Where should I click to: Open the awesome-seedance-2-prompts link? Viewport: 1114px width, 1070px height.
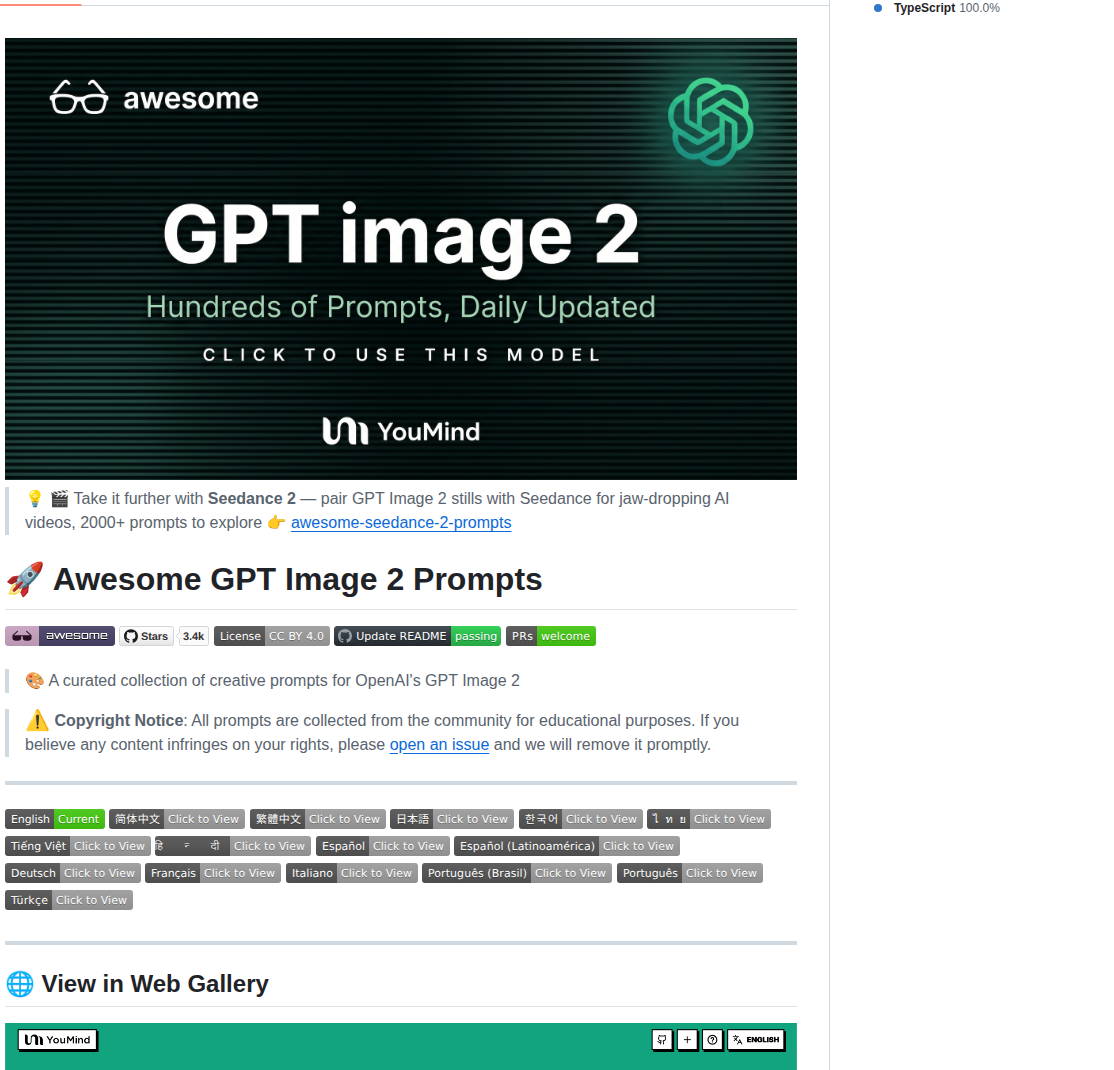click(x=401, y=522)
